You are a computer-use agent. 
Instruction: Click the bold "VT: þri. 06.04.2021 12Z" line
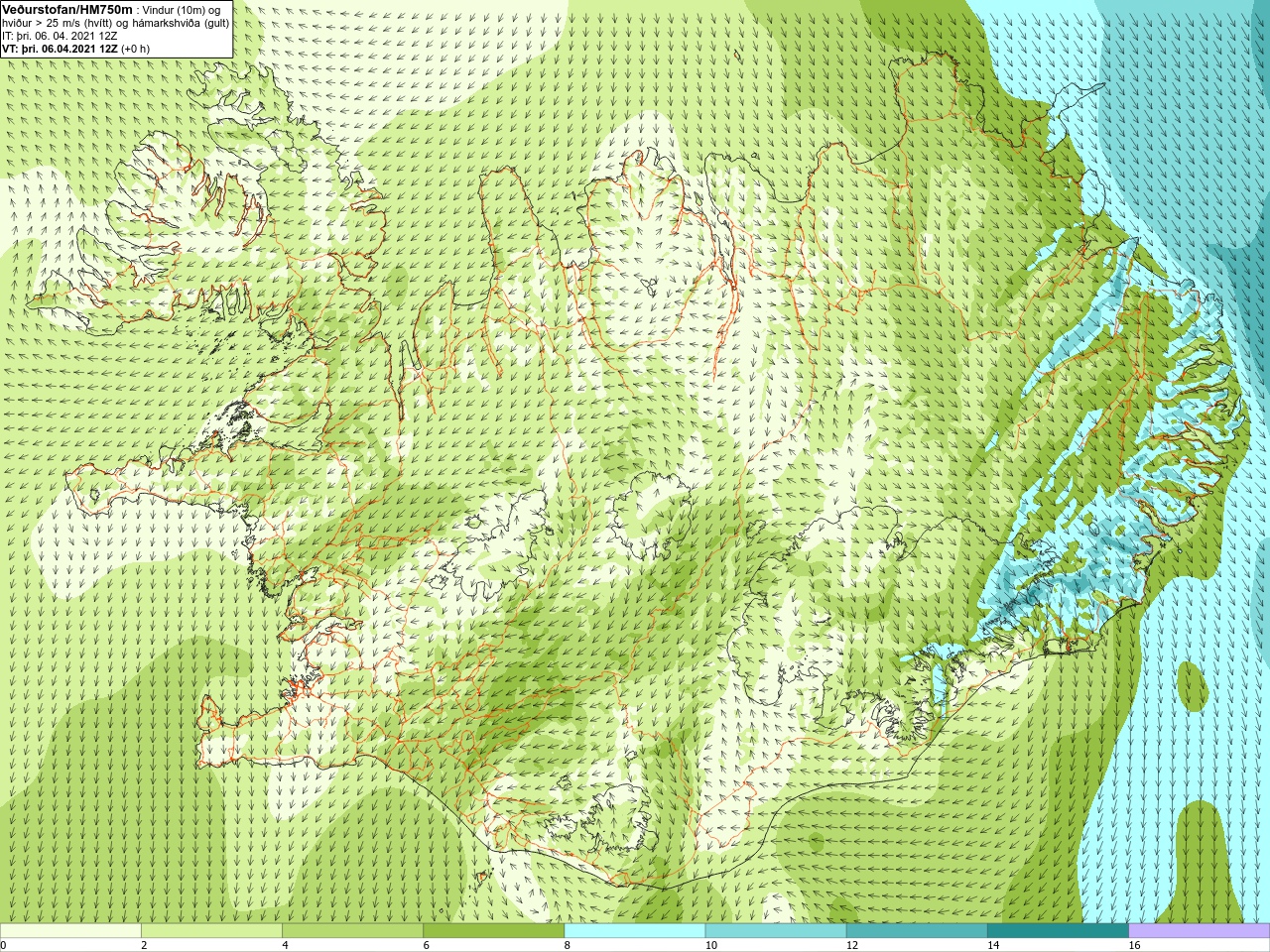pyautogui.click(x=60, y=49)
